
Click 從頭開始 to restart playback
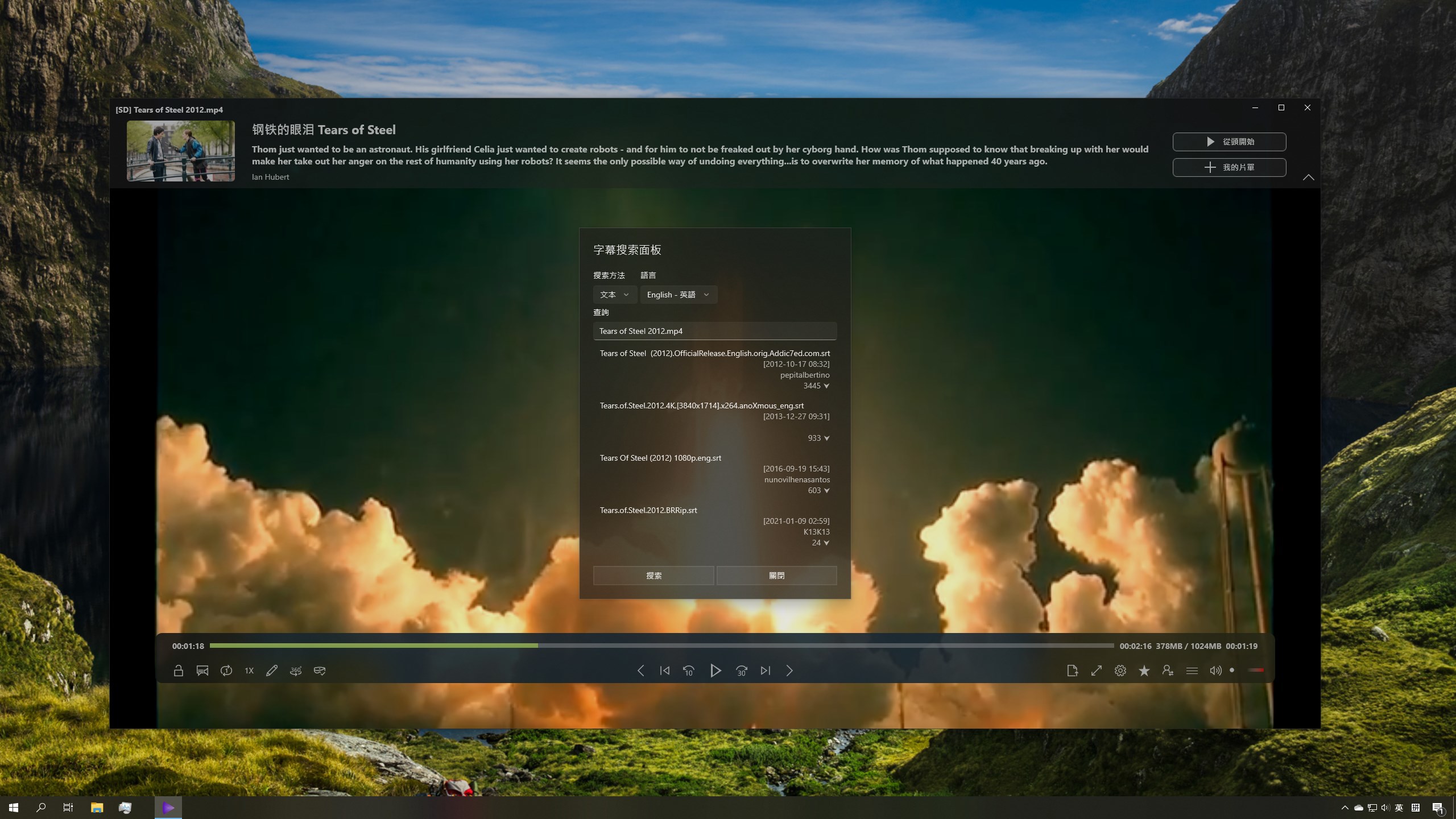(x=1228, y=142)
